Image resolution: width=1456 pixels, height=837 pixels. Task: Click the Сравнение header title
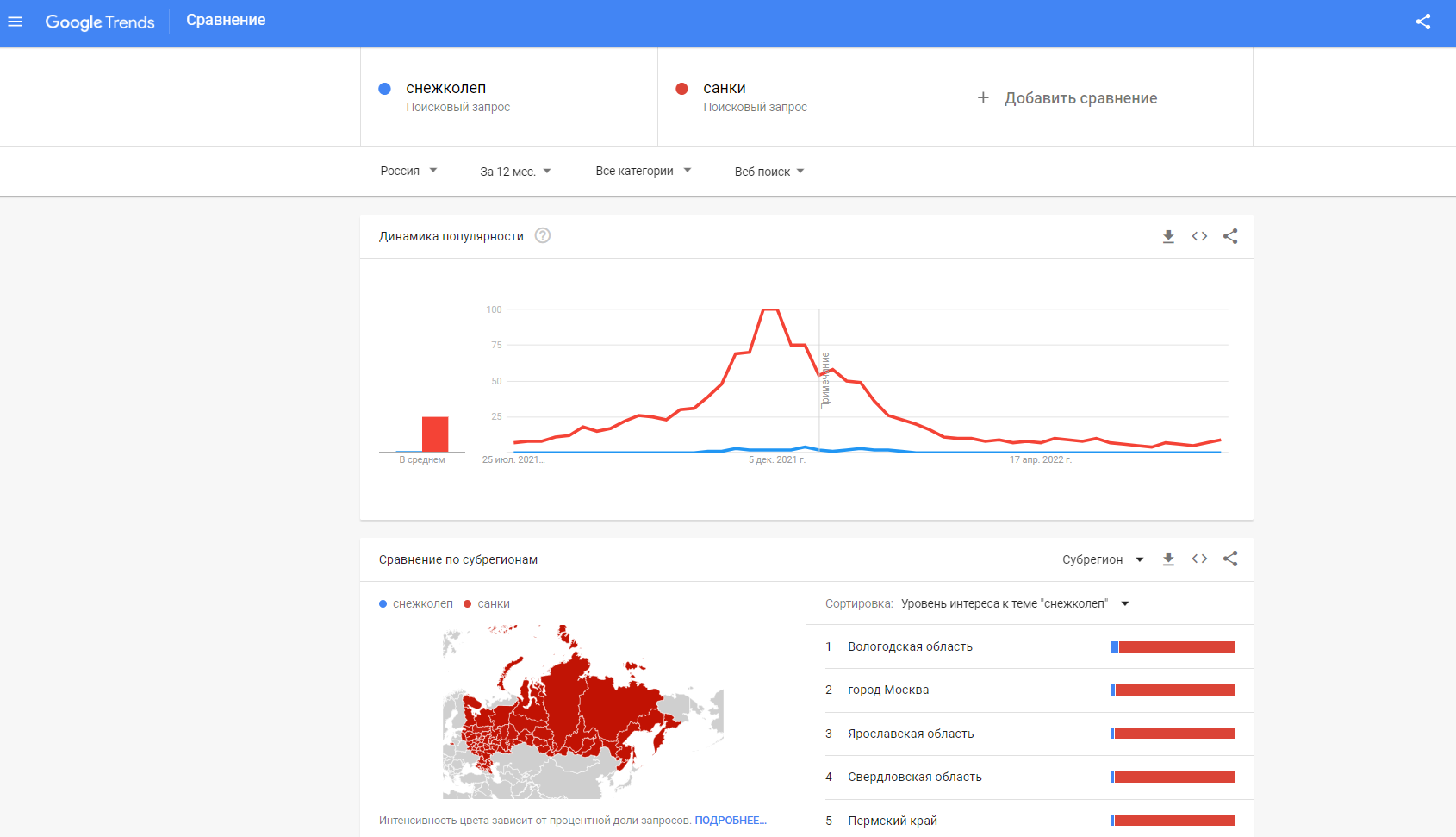click(226, 21)
